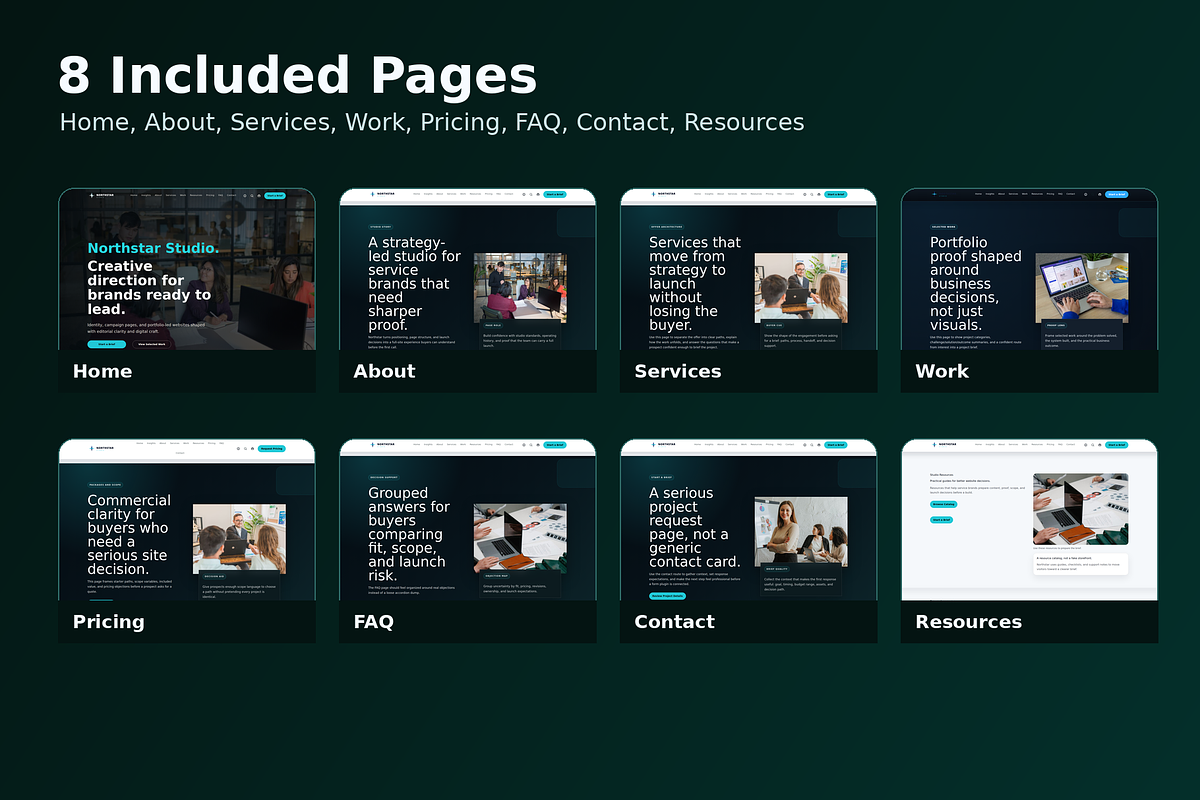
Task: Click the Northstar logo in About preview
Action: point(381,195)
